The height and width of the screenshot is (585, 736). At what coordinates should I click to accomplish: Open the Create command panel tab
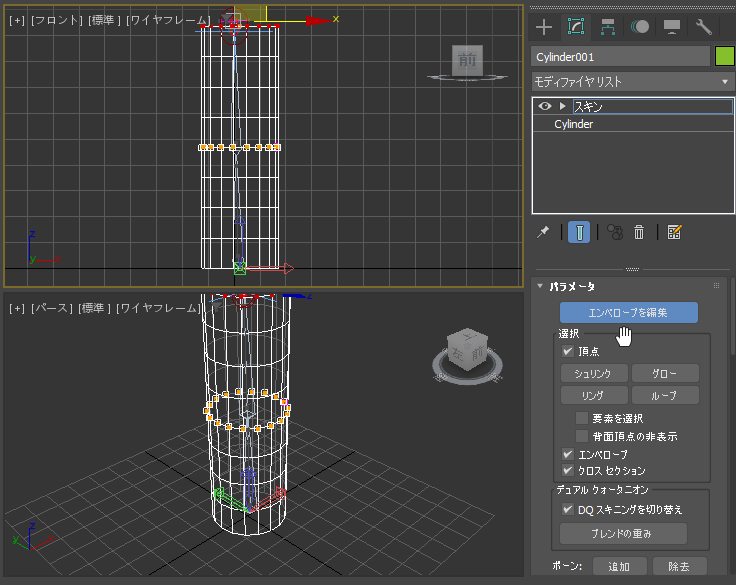544,27
